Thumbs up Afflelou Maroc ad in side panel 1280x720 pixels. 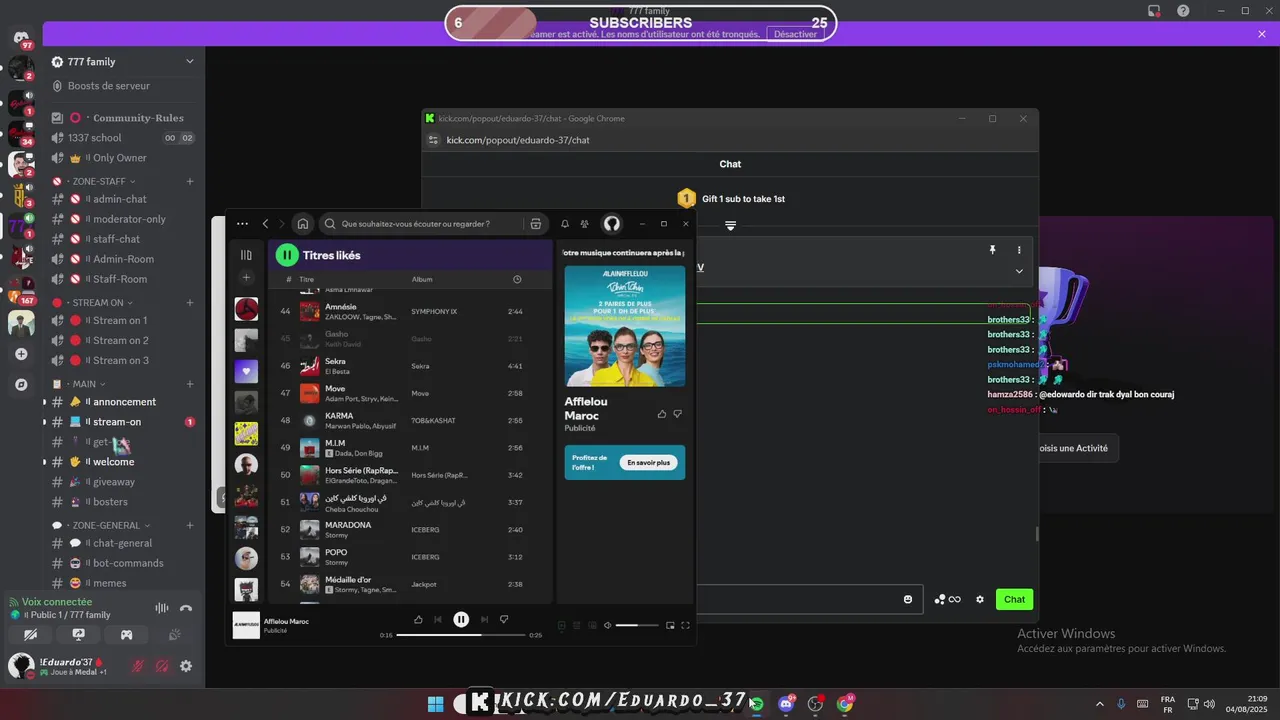point(661,414)
